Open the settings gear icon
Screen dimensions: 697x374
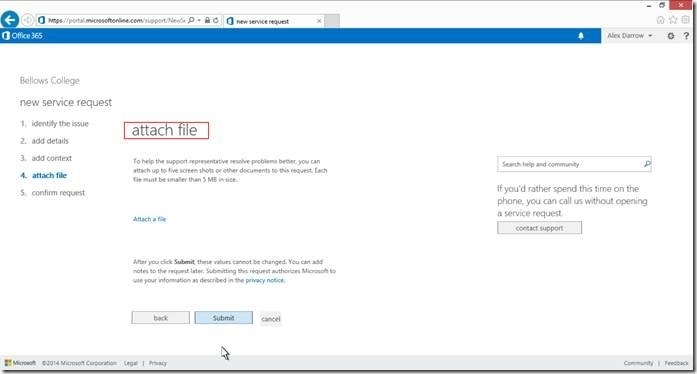670,36
